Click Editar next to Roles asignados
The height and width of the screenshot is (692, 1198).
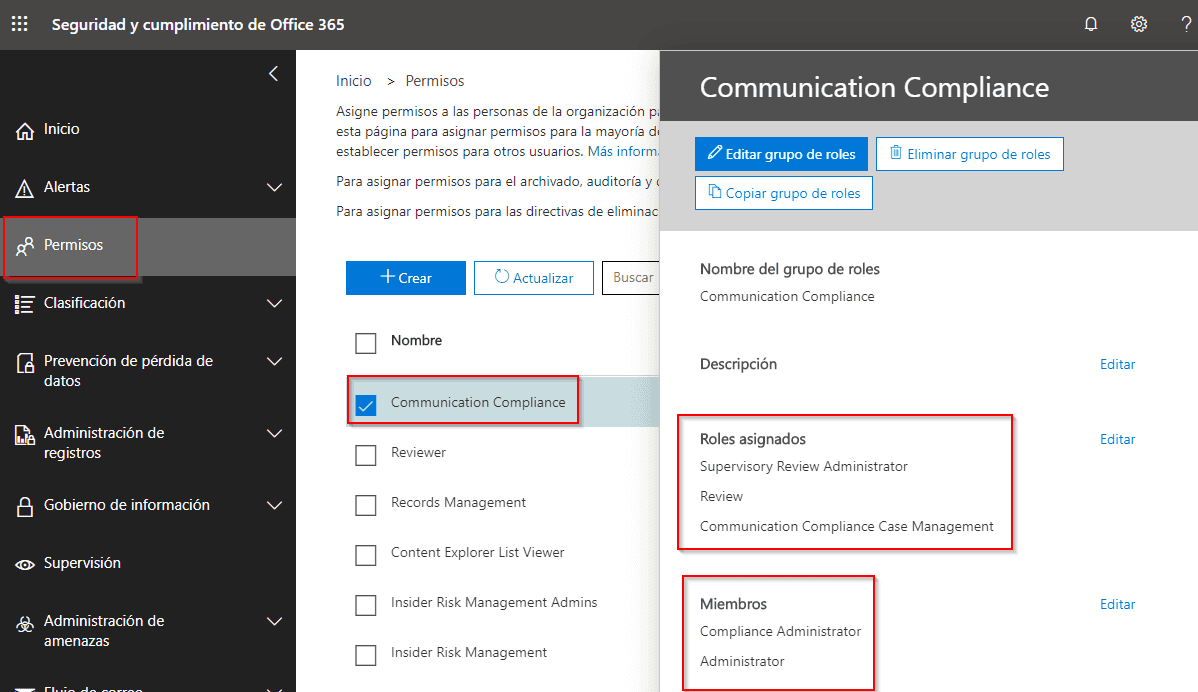[x=1117, y=439]
